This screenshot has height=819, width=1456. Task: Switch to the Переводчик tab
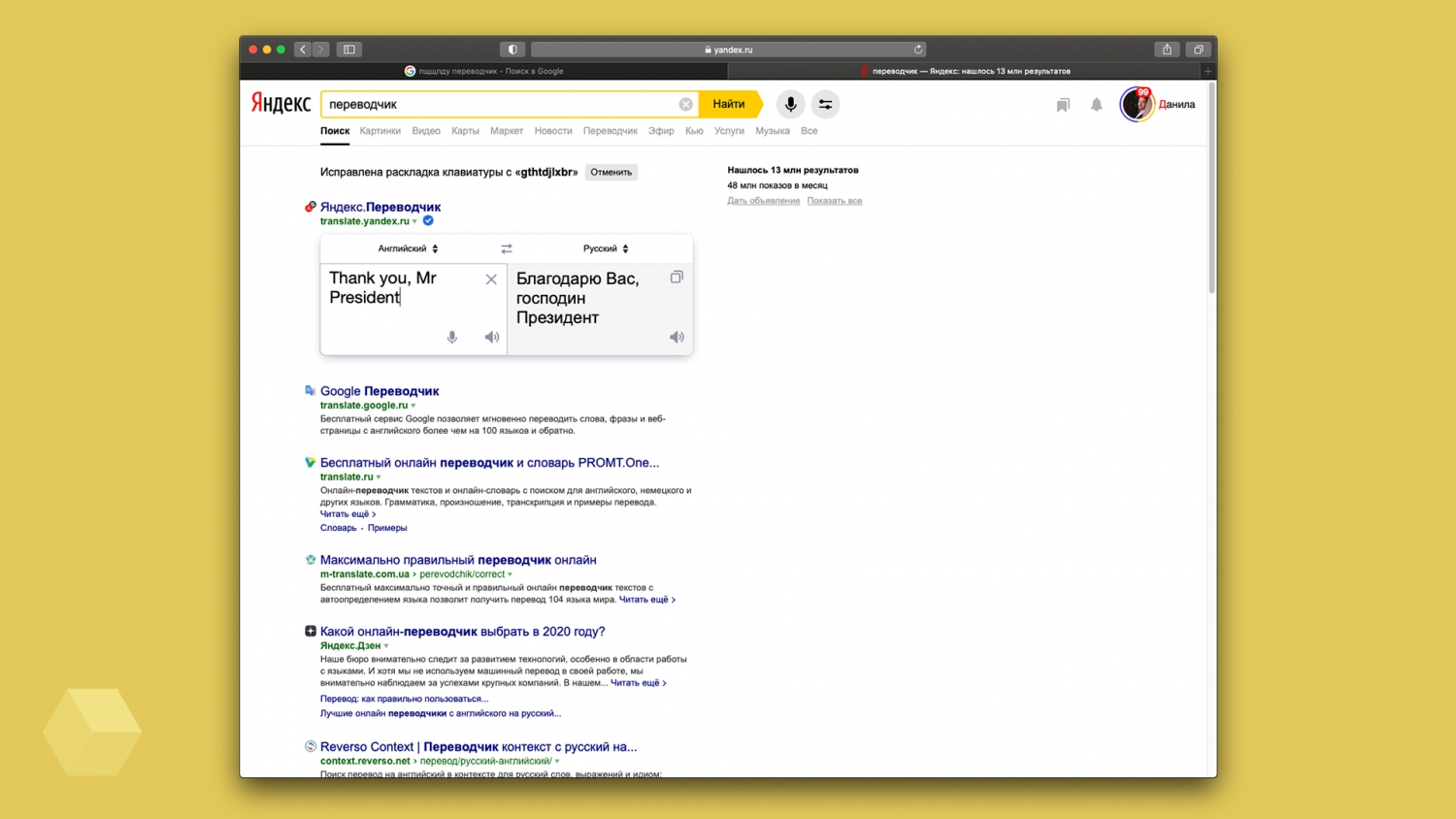(x=611, y=131)
